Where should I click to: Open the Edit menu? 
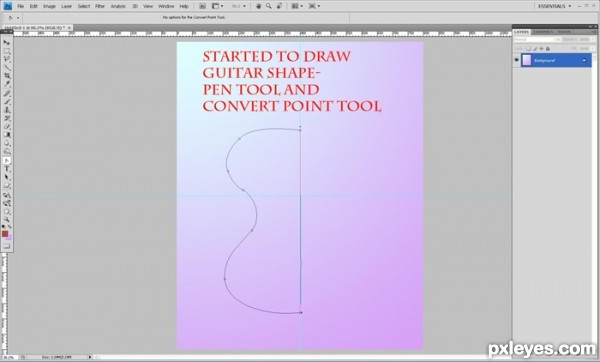click(x=34, y=6)
